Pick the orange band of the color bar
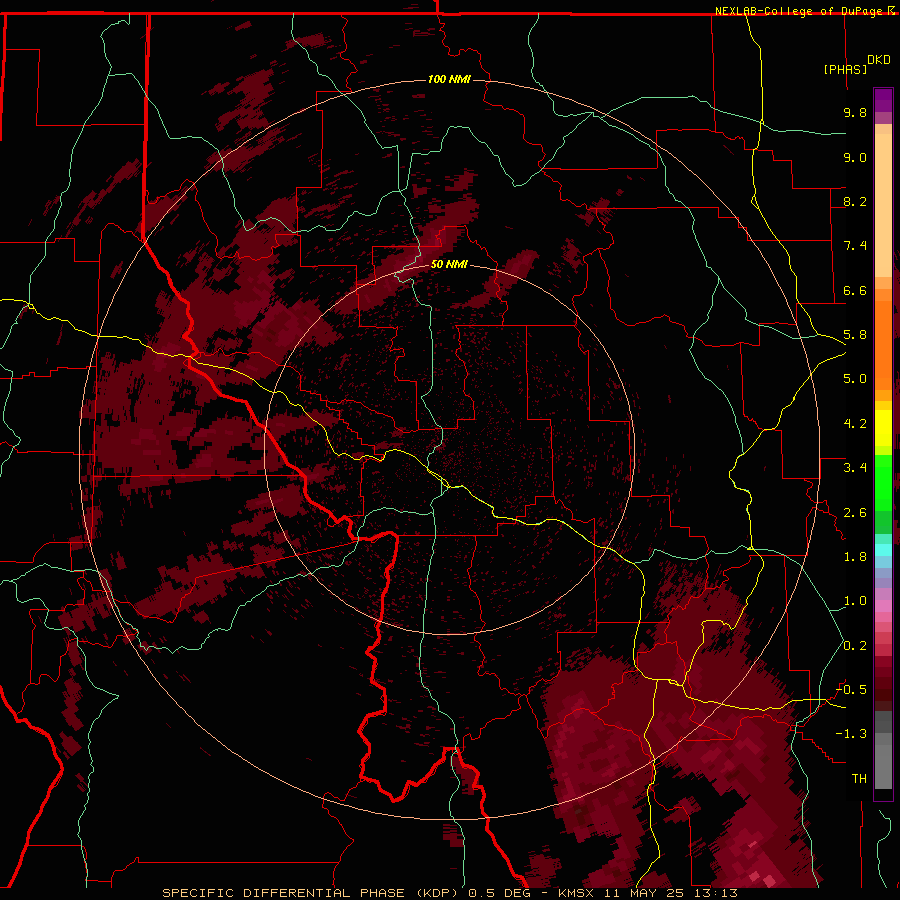The height and width of the screenshot is (900, 900). coord(883,346)
